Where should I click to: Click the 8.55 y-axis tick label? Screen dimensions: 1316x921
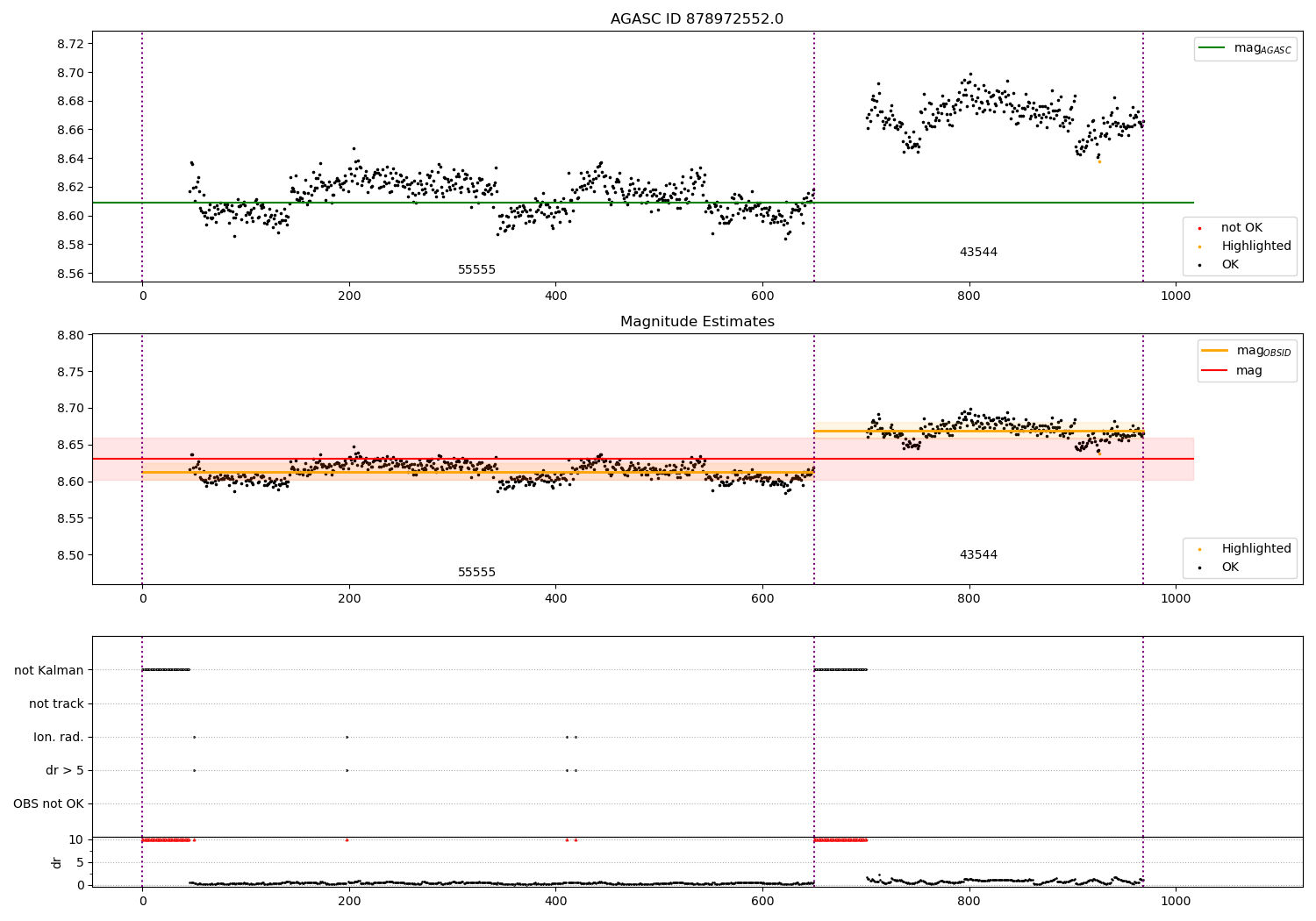(69, 518)
